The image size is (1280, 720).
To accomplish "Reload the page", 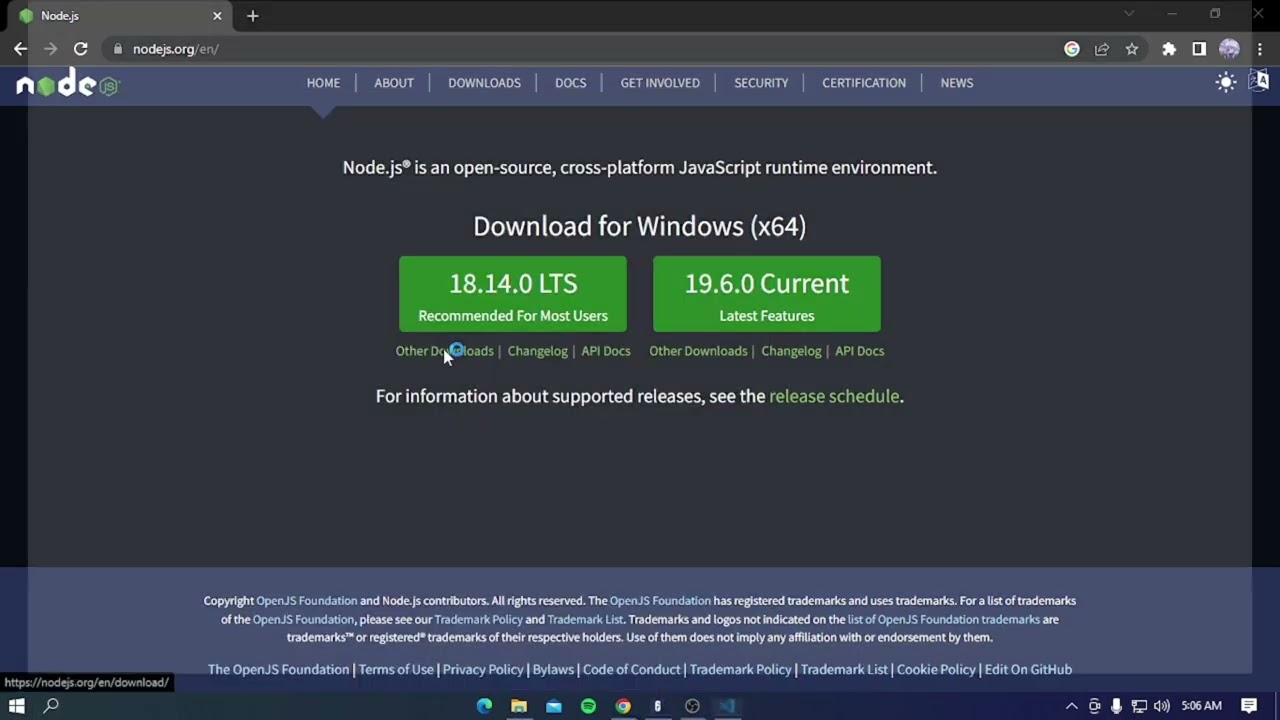I will tap(81, 49).
